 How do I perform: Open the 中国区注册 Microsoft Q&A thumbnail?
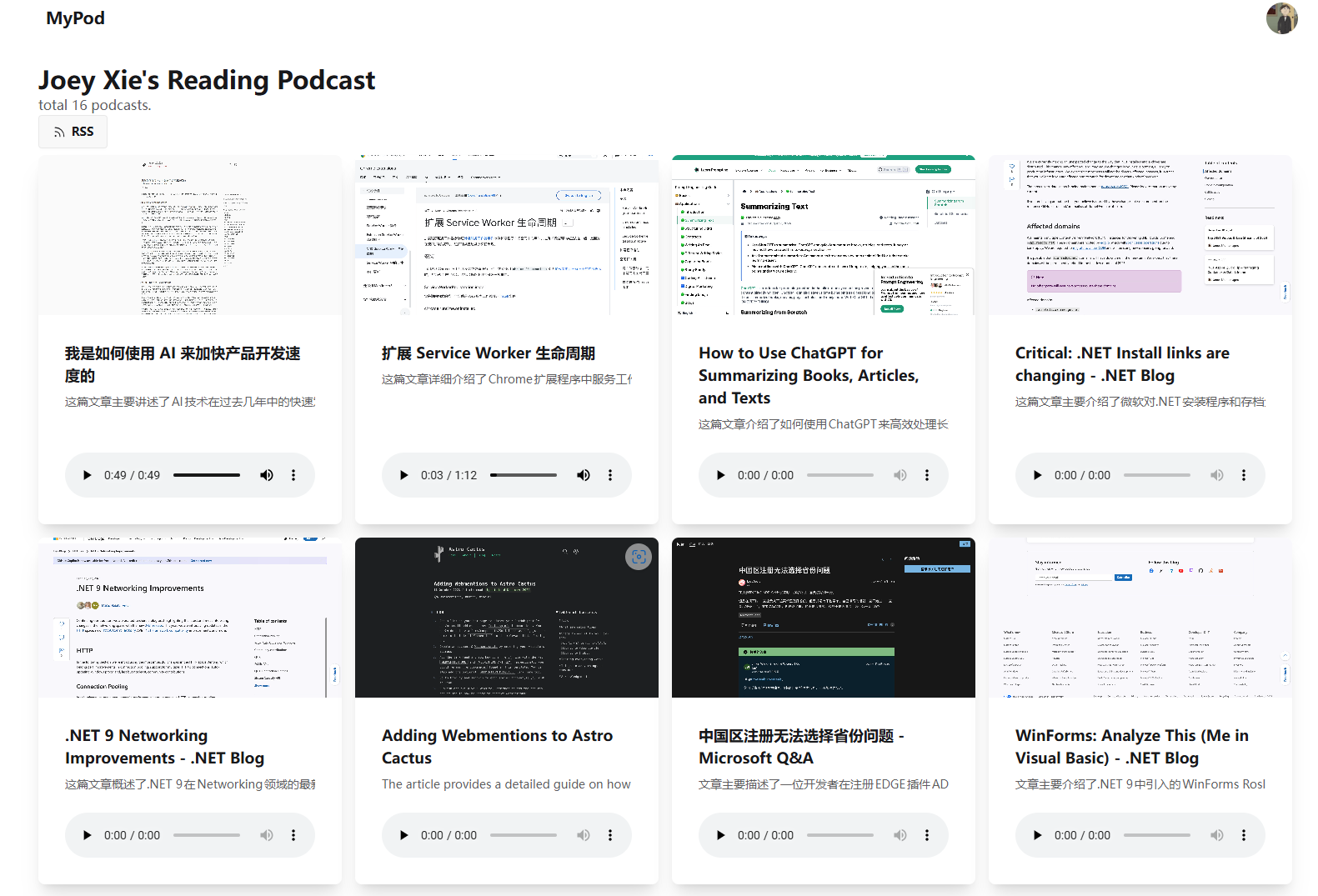coord(824,618)
